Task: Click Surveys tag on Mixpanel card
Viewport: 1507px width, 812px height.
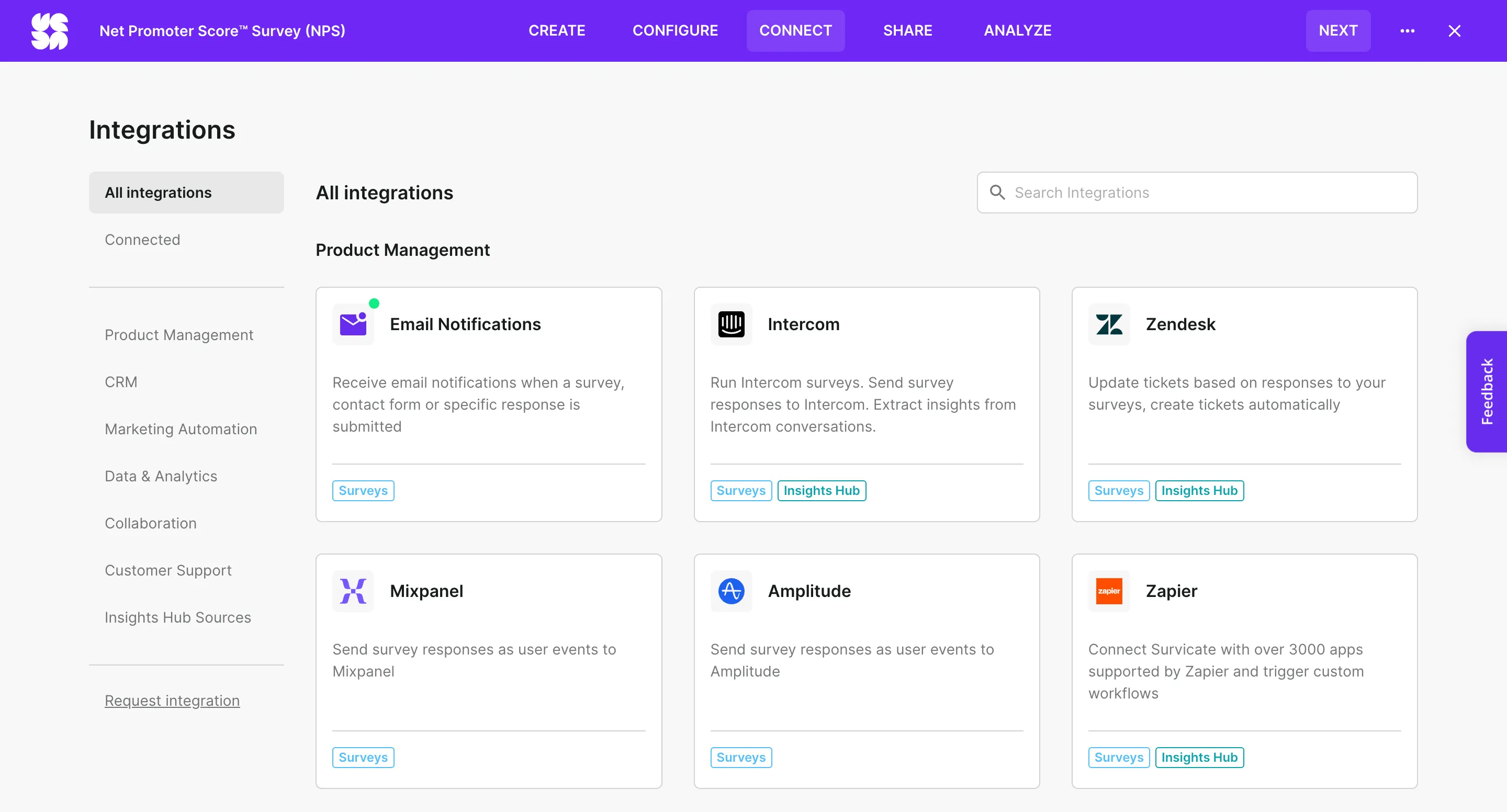Action: 363,757
